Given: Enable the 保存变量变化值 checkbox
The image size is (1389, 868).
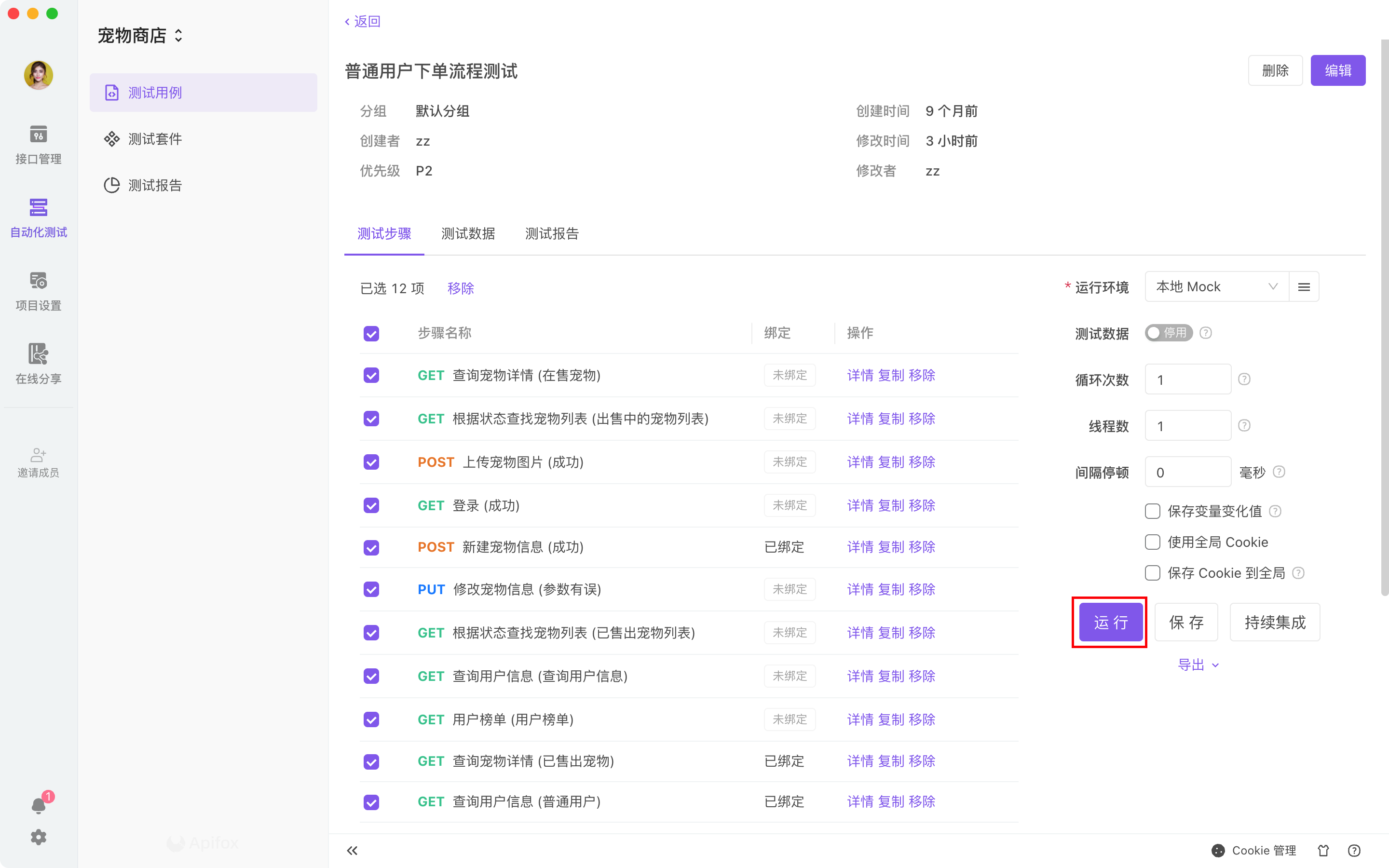Looking at the screenshot, I should pyautogui.click(x=1152, y=511).
